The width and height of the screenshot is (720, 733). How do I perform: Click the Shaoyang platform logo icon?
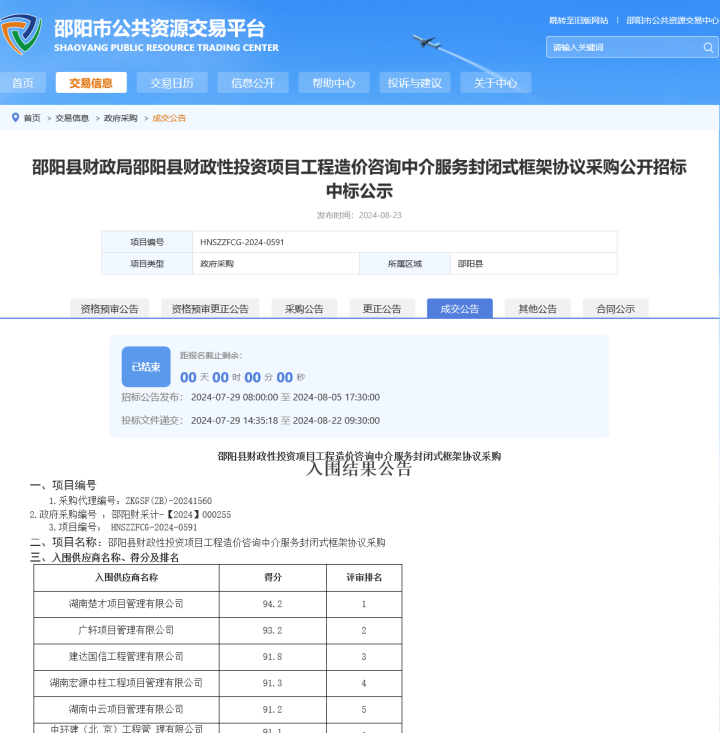click(21, 34)
